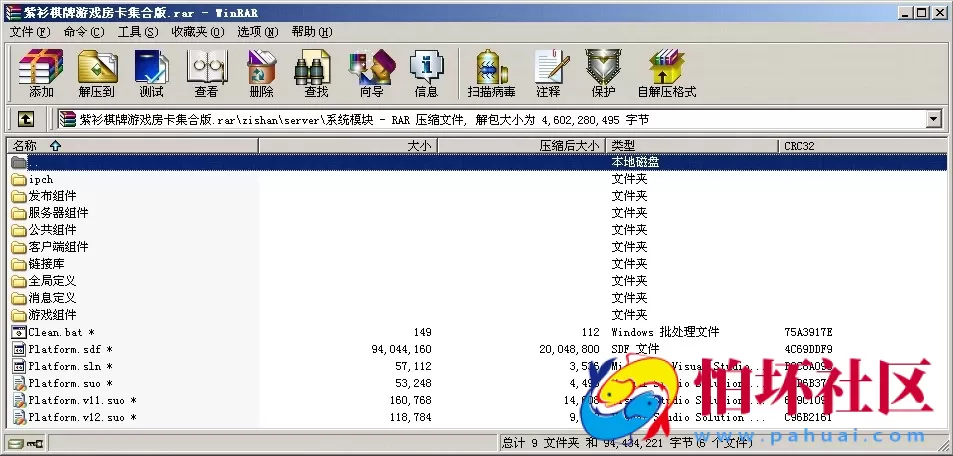Click the Protect (保护) shield icon
Screen dimensions: 953x456
click(603, 74)
